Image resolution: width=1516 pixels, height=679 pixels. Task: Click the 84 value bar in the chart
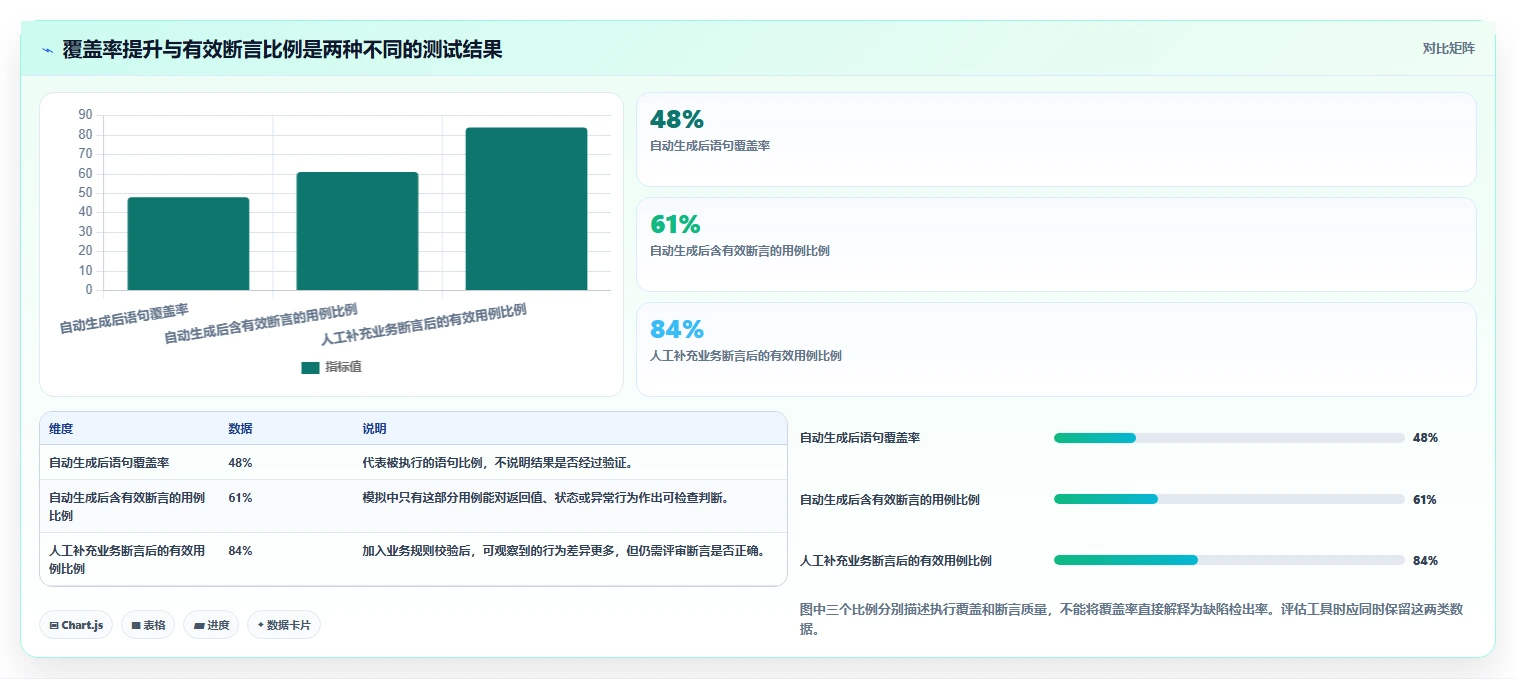pyautogui.click(x=526, y=209)
